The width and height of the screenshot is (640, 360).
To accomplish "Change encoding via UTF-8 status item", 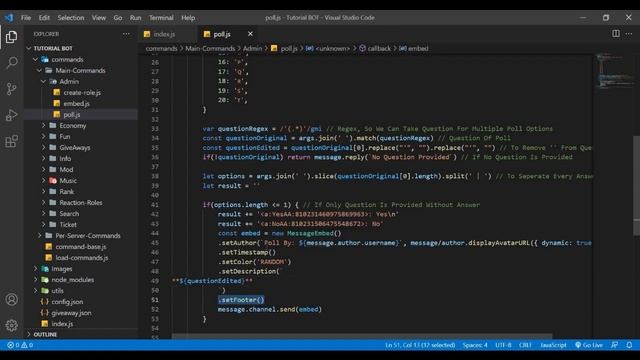I will coord(503,345).
